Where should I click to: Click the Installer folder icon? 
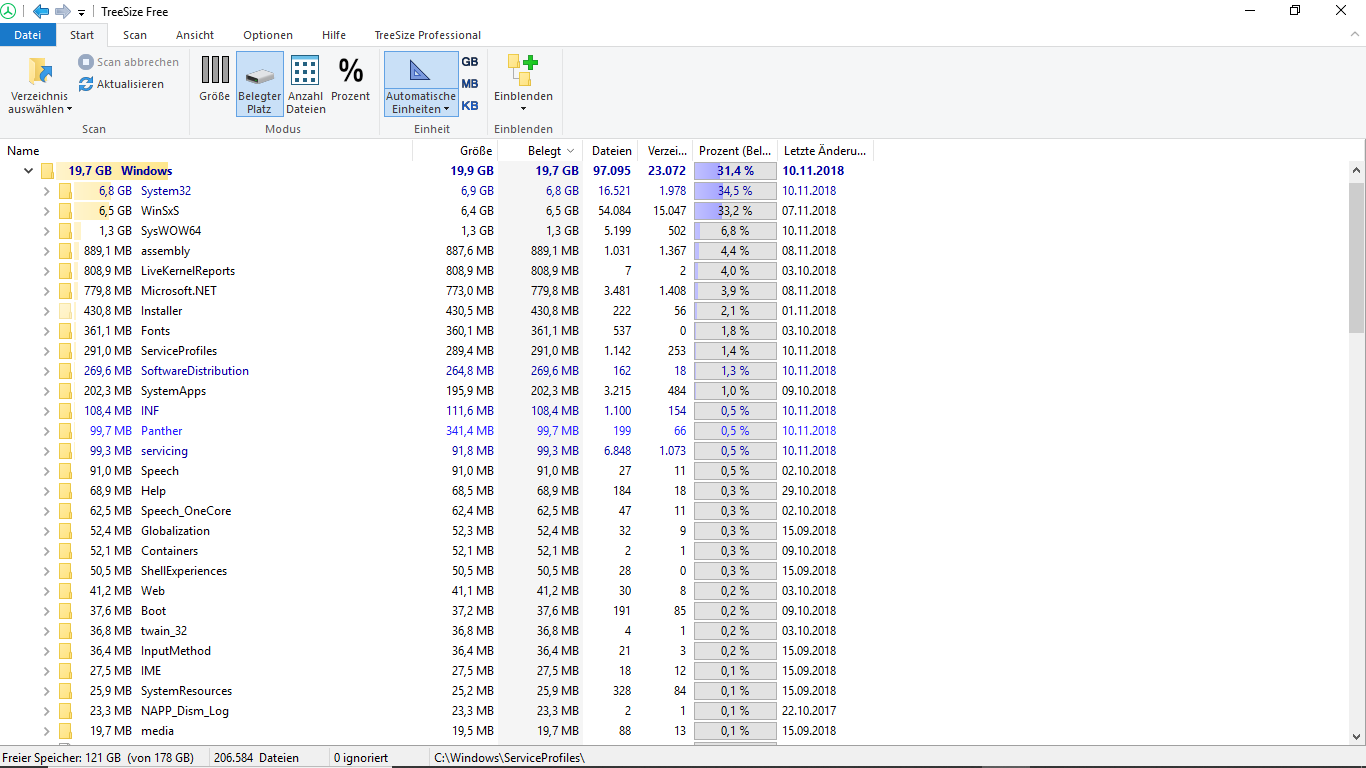coord(65,311)
